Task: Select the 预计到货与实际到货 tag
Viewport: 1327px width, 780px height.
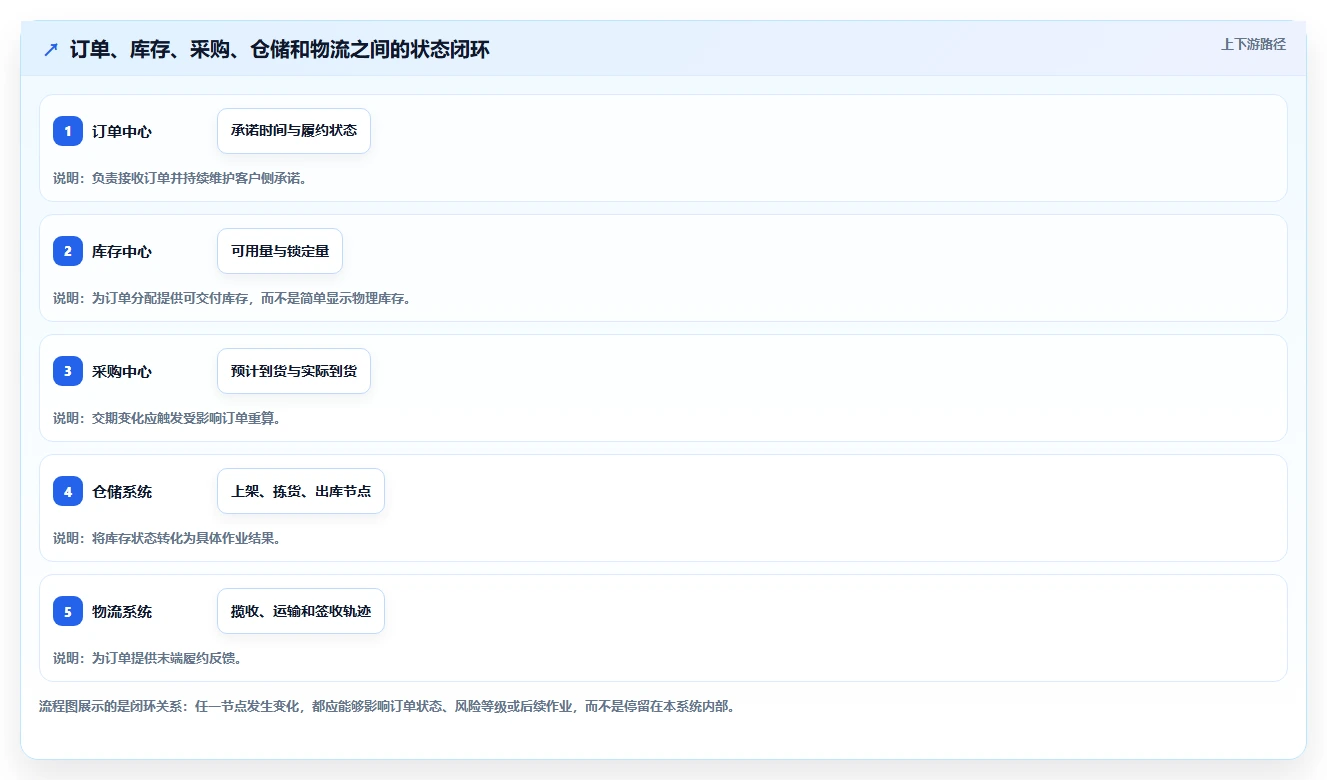Action: point(294,371)
